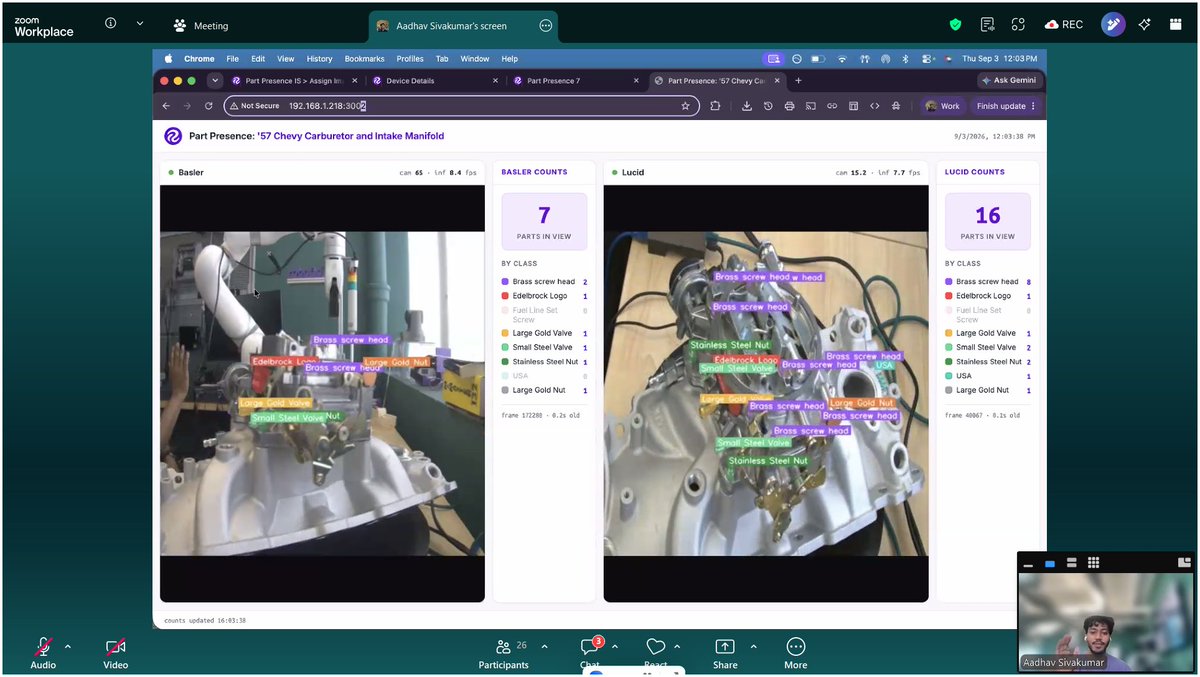Select the grid thumbnail view icon
This screenshot has height=677, width=1200.
point(1093,563)
